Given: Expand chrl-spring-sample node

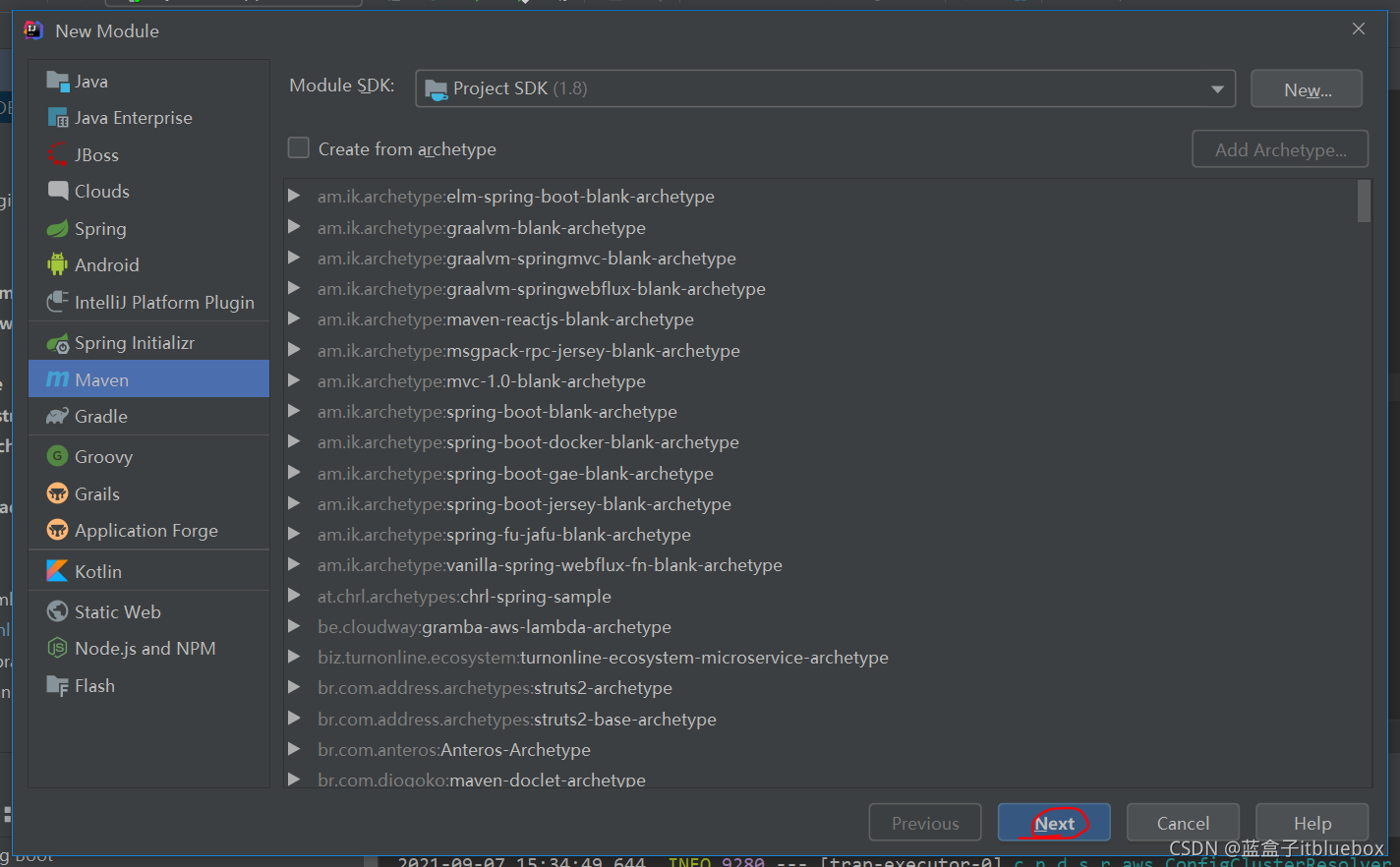Looking at the screenshot, I should (294, 596).
